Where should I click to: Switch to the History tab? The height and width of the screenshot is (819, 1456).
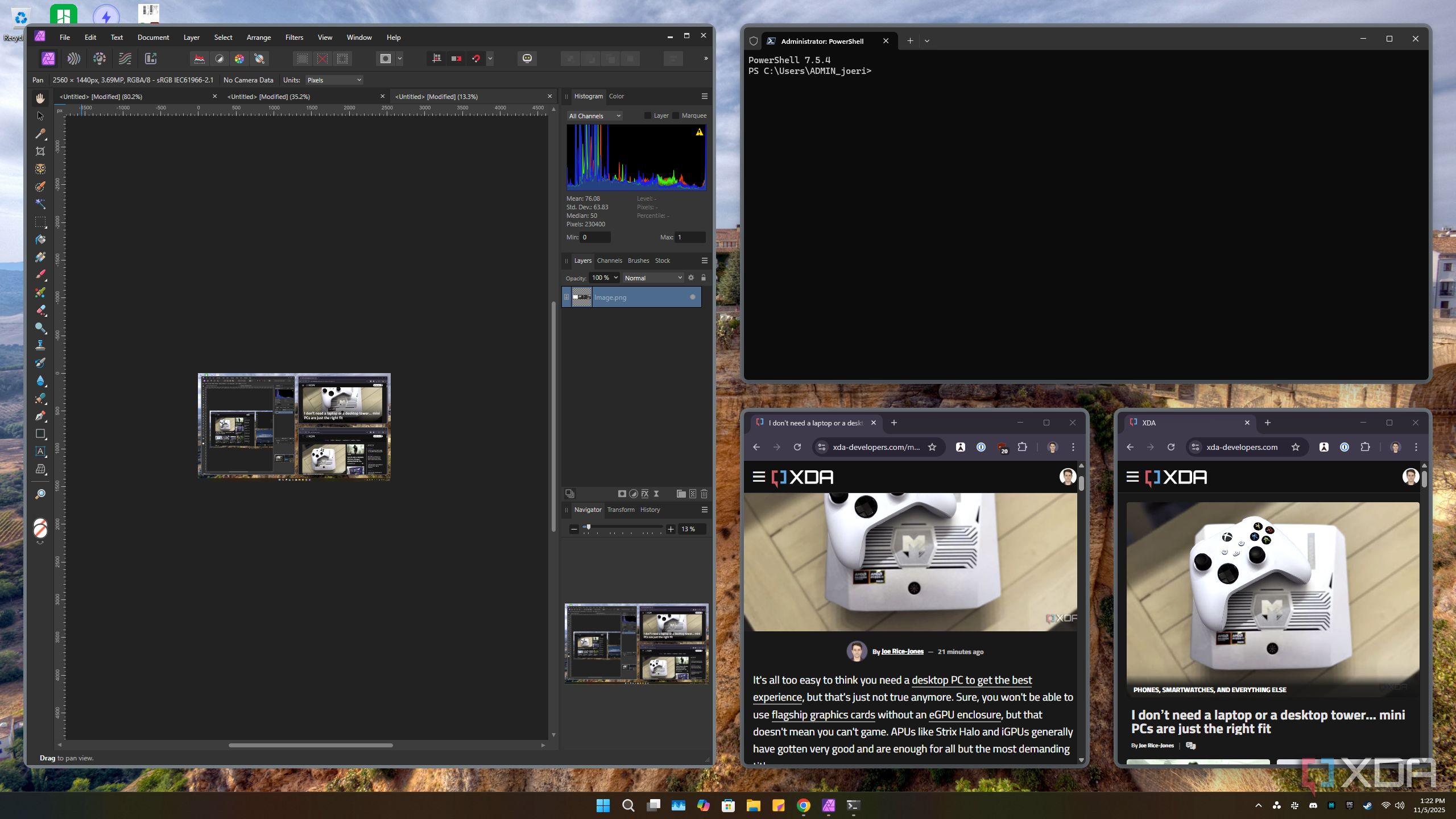tap(650, 510)
